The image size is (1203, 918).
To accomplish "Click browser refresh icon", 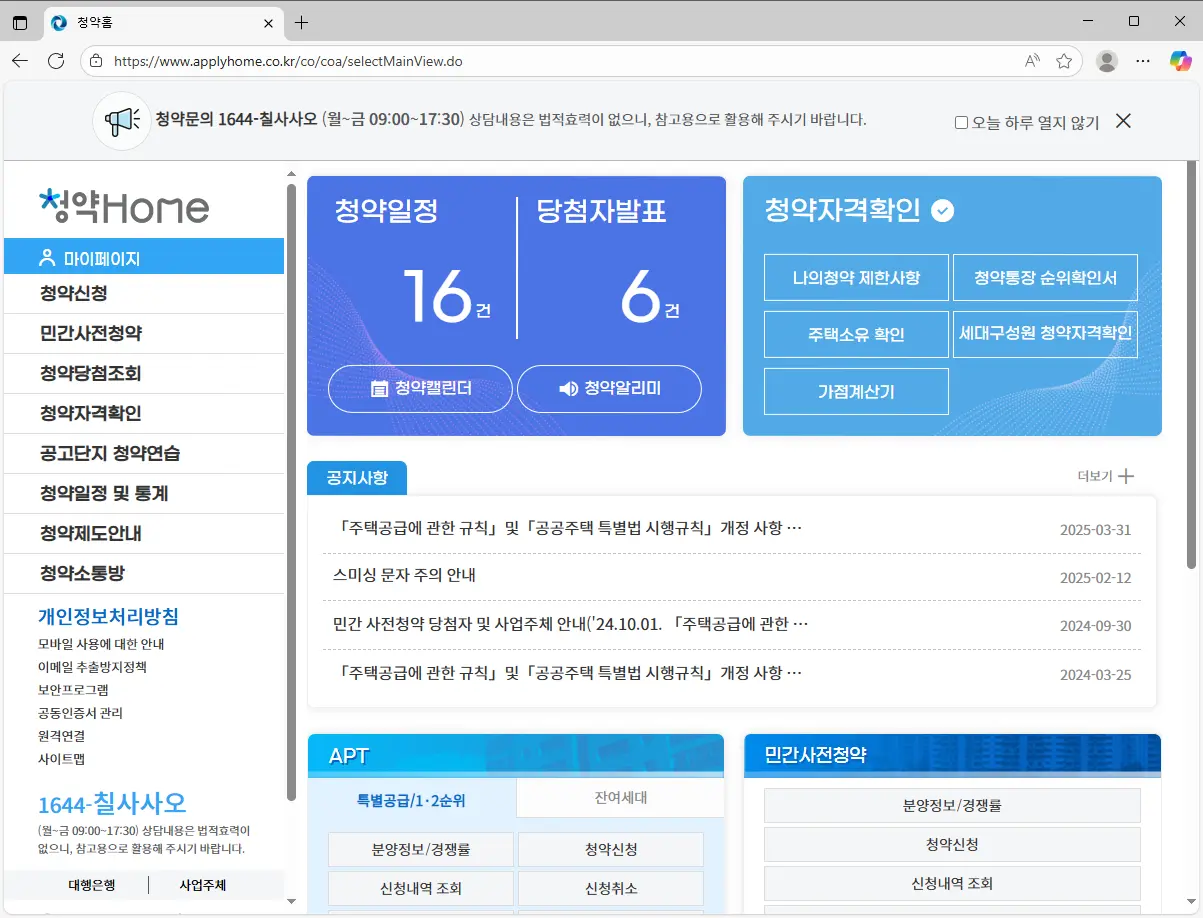I will coord(56,61).
